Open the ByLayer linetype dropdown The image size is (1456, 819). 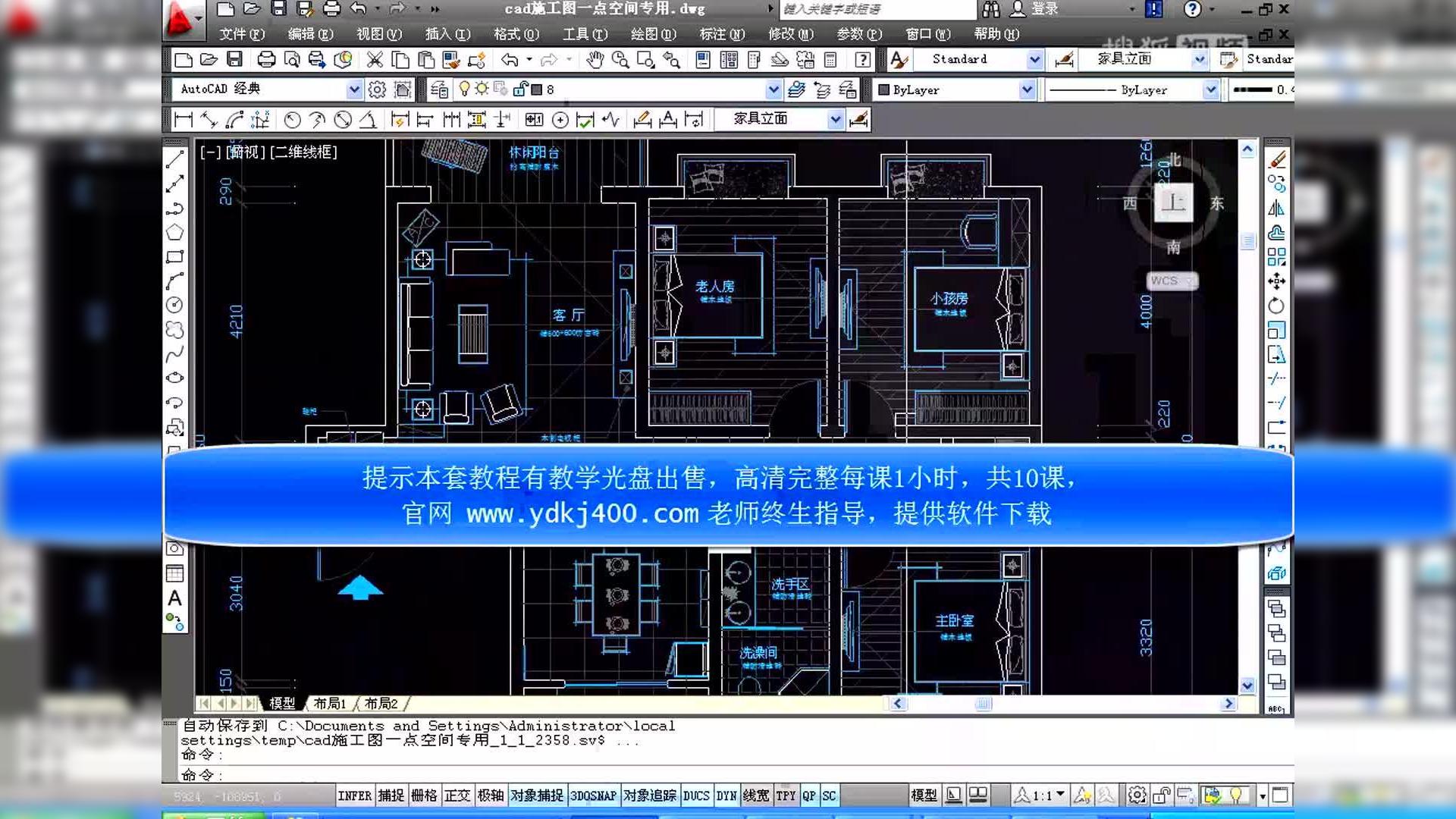click(1211, 89)
